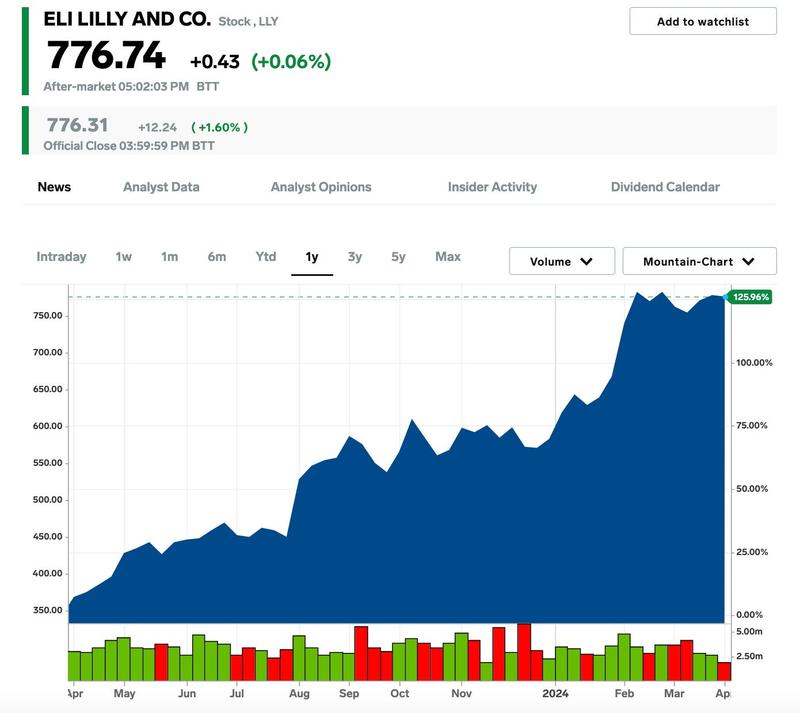This screenshot has width=800, height=713.
Task: Click the official close change +12.24
Action: 157,127
